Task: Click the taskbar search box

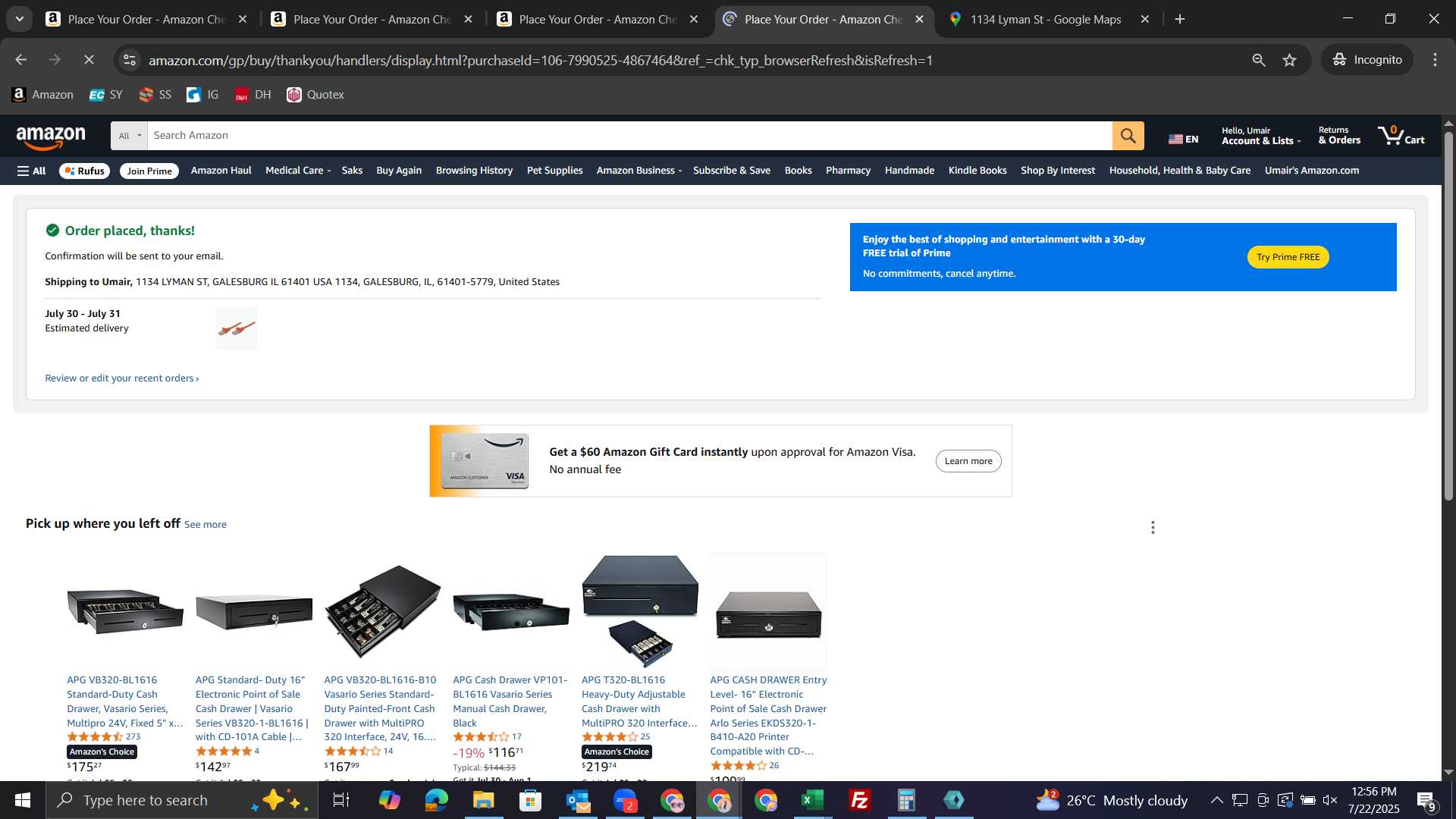Action: [182, 800]
